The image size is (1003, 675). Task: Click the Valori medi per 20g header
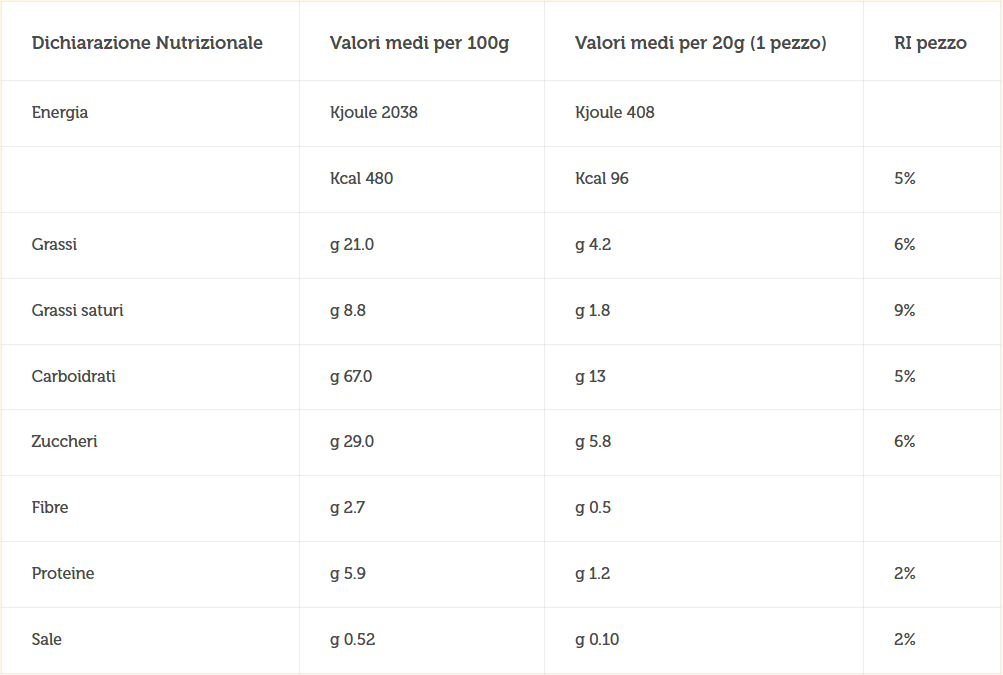tap(700, 44)
